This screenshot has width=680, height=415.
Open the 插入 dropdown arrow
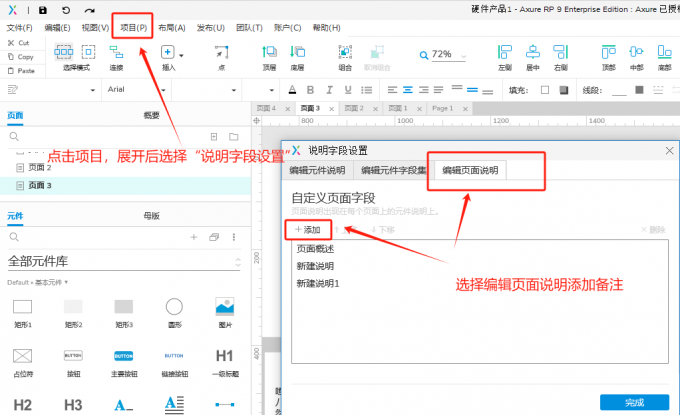point(181,56)
